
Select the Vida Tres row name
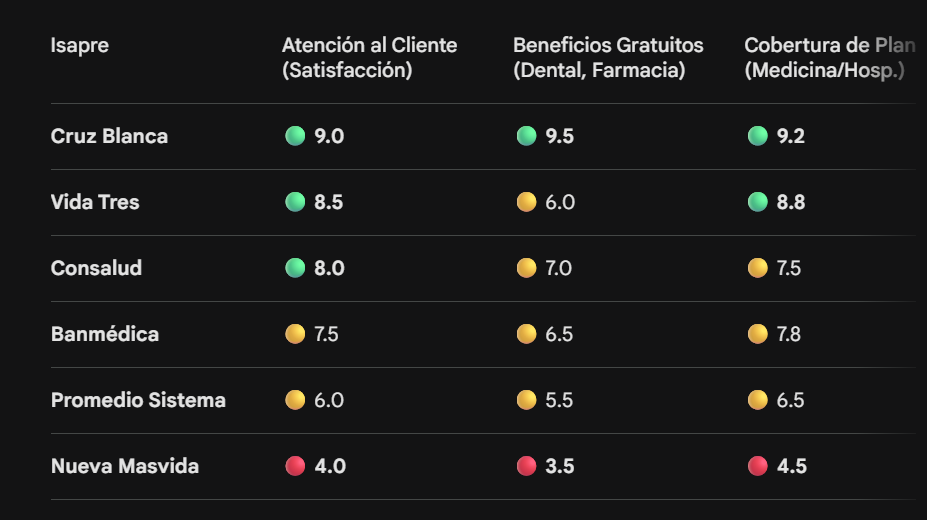[x=95, y=202]
